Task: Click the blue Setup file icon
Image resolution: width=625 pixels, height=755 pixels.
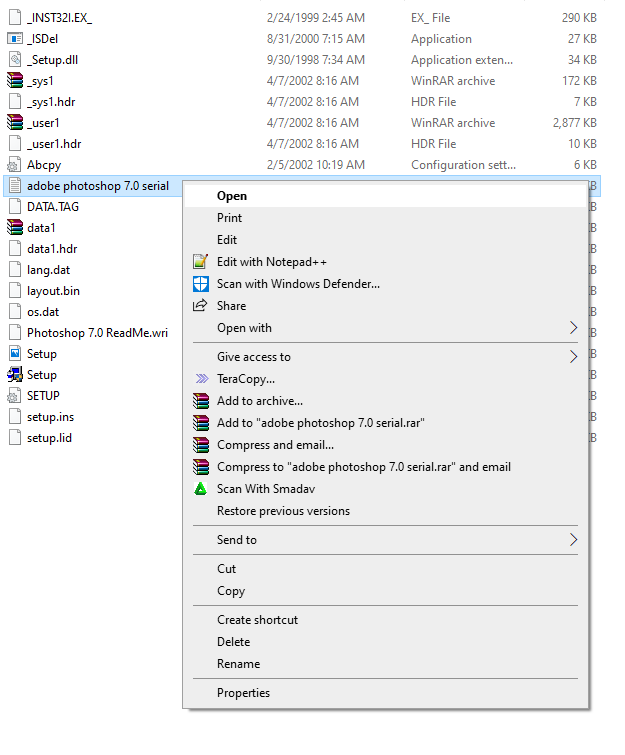Action: (x=15, y=353)
